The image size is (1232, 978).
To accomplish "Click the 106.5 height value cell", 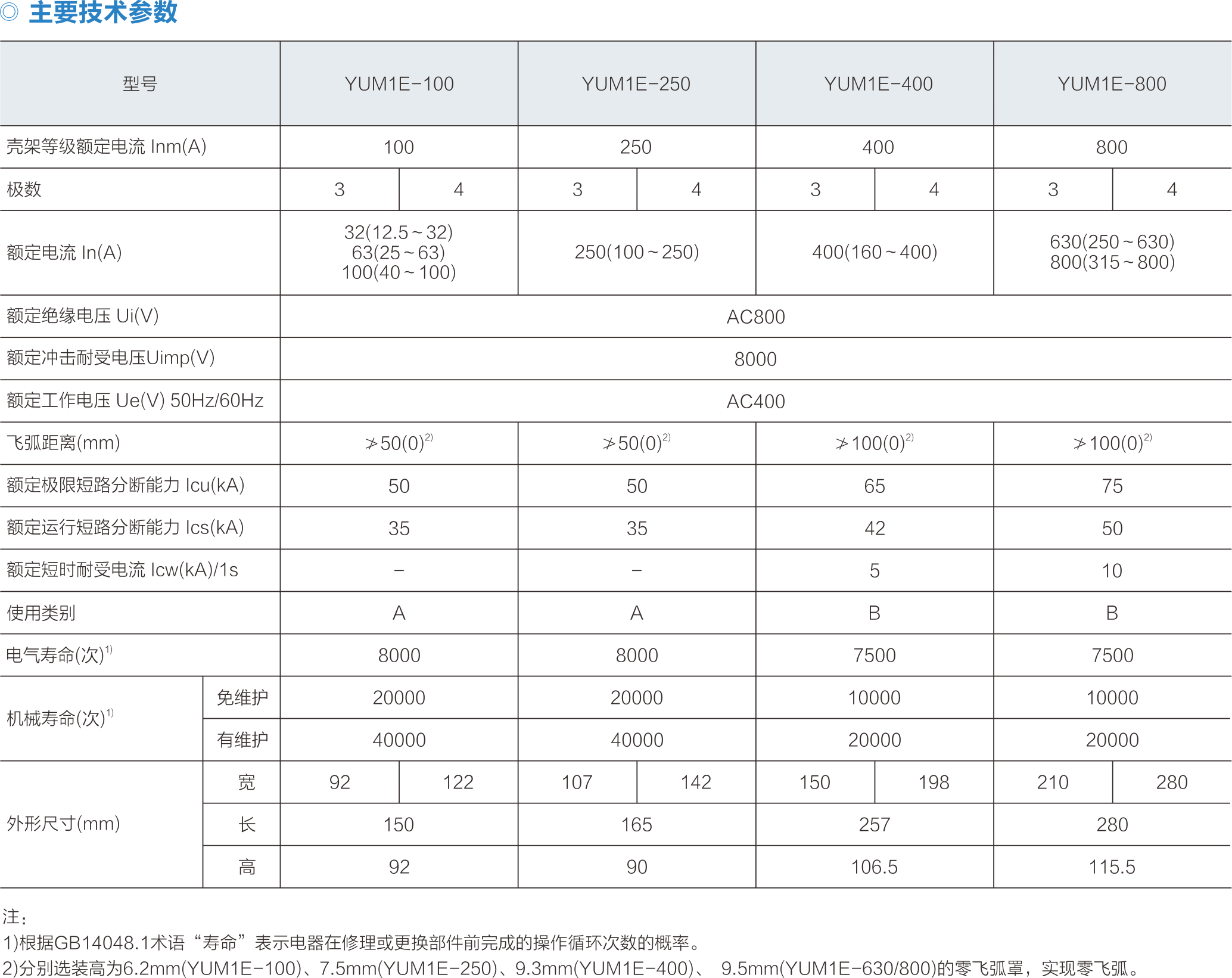I will [874, 867].
